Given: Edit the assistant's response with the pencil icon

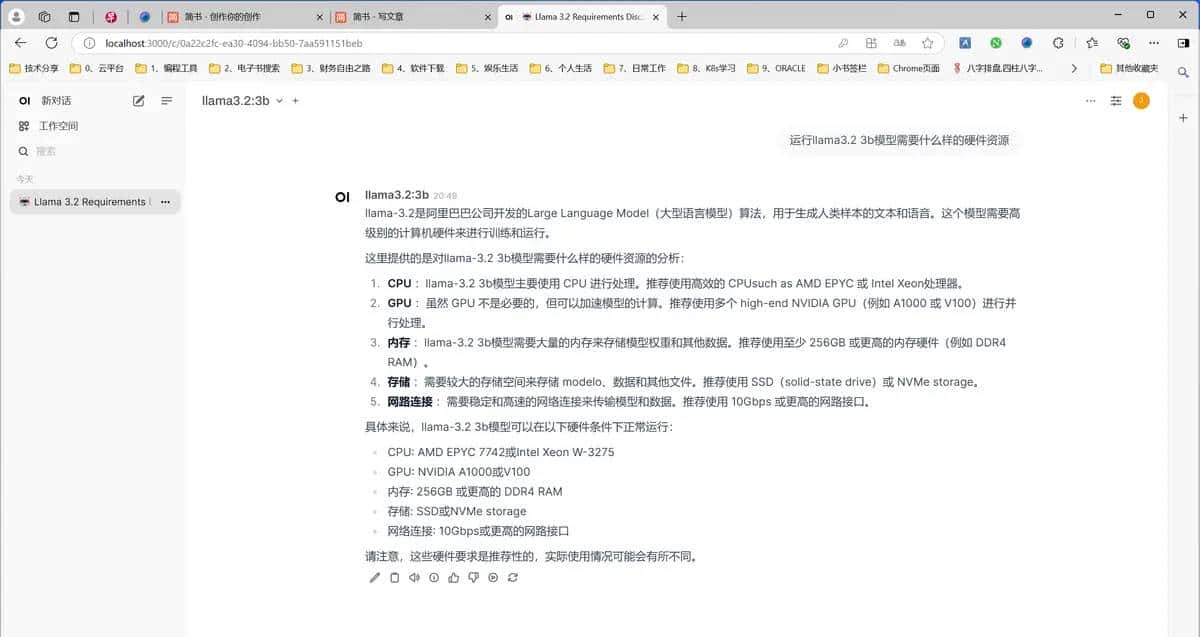Looking at the screenshot, I should pos(374,577).
